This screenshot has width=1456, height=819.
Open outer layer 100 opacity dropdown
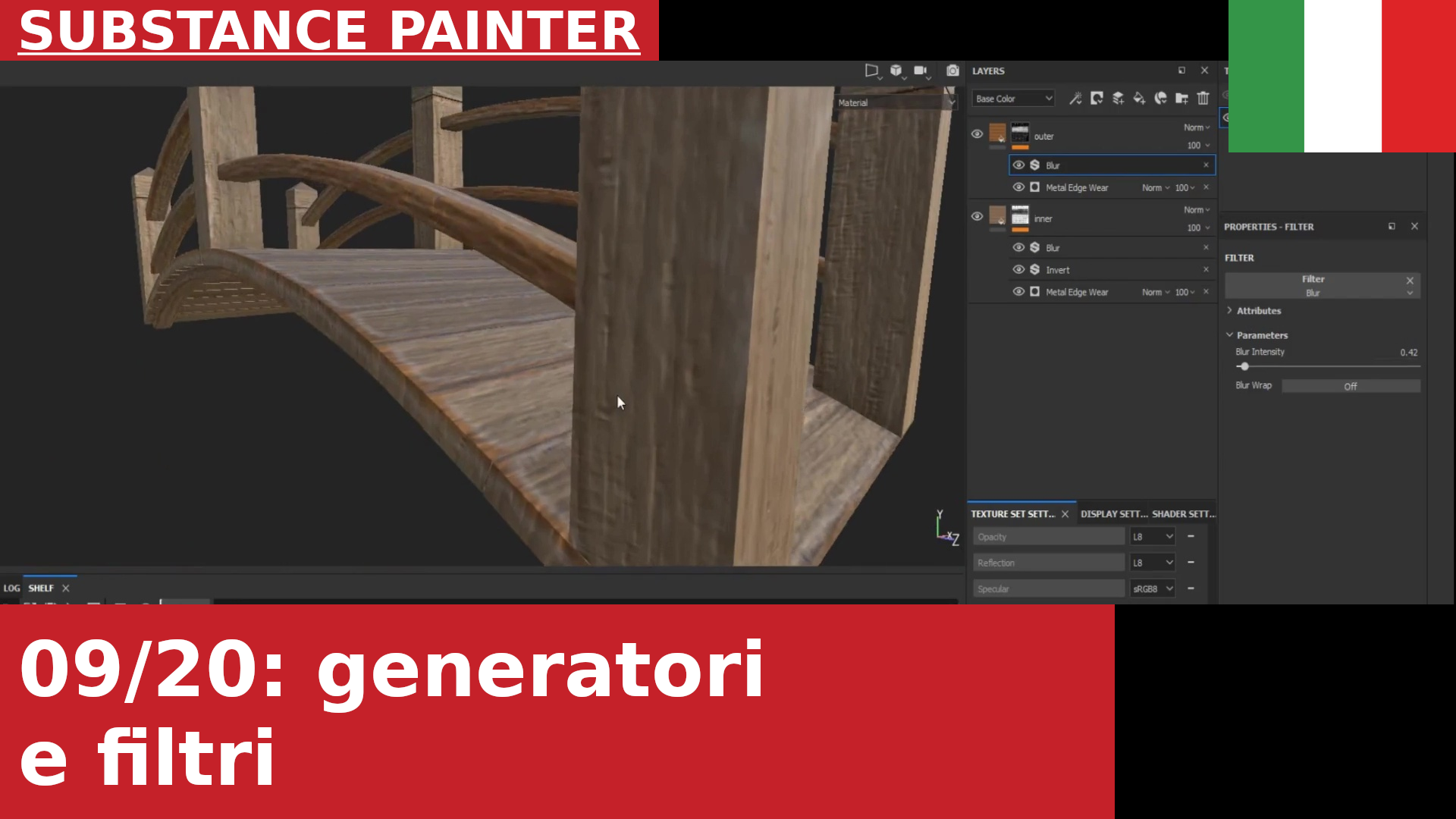pos(1198,146)
